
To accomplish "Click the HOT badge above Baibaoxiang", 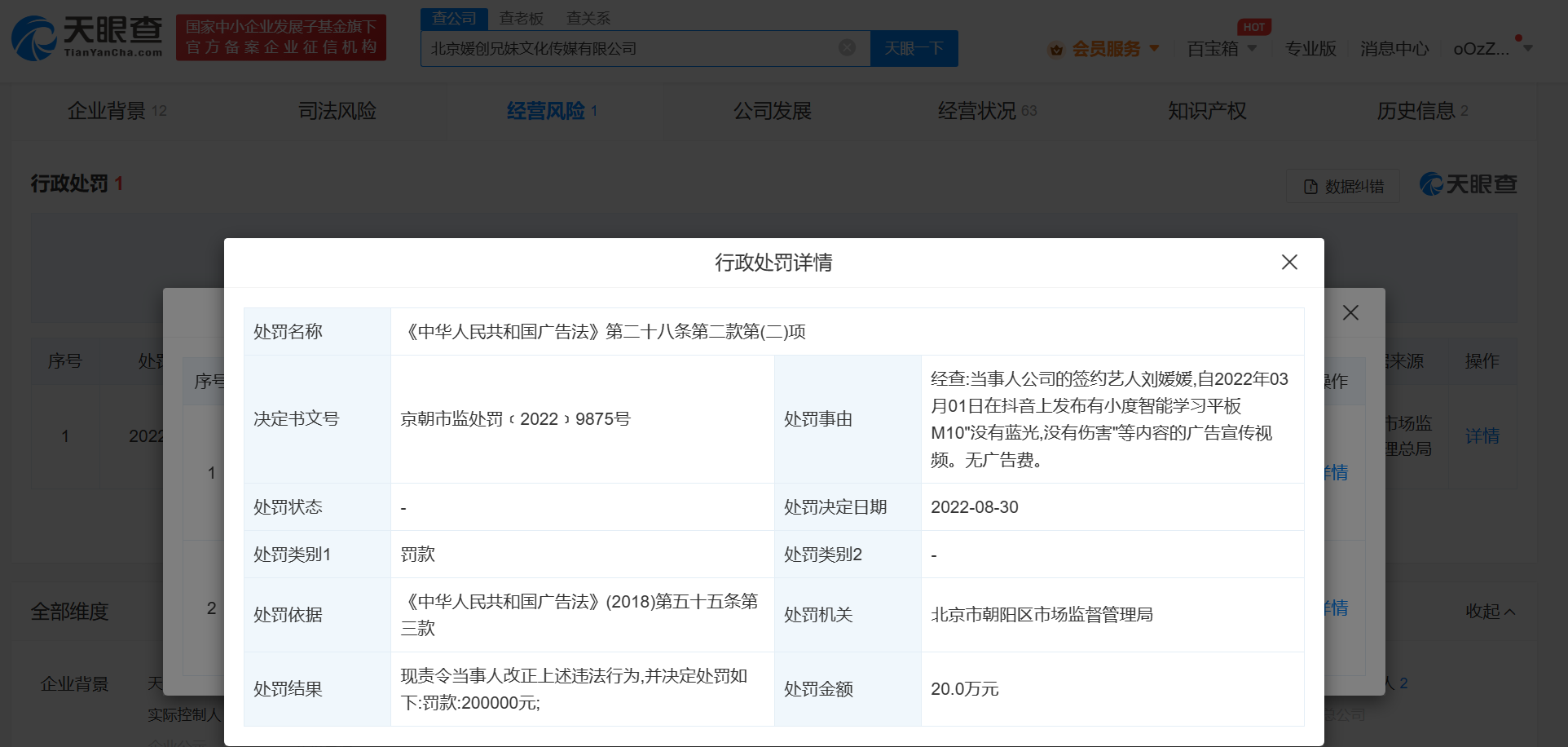I will point(1253,27).
